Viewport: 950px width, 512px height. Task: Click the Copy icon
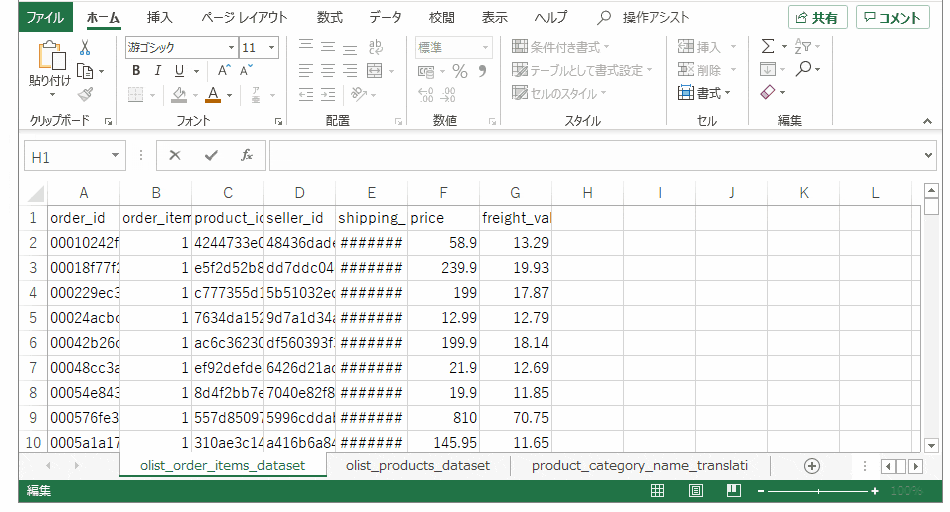[85, 71]
